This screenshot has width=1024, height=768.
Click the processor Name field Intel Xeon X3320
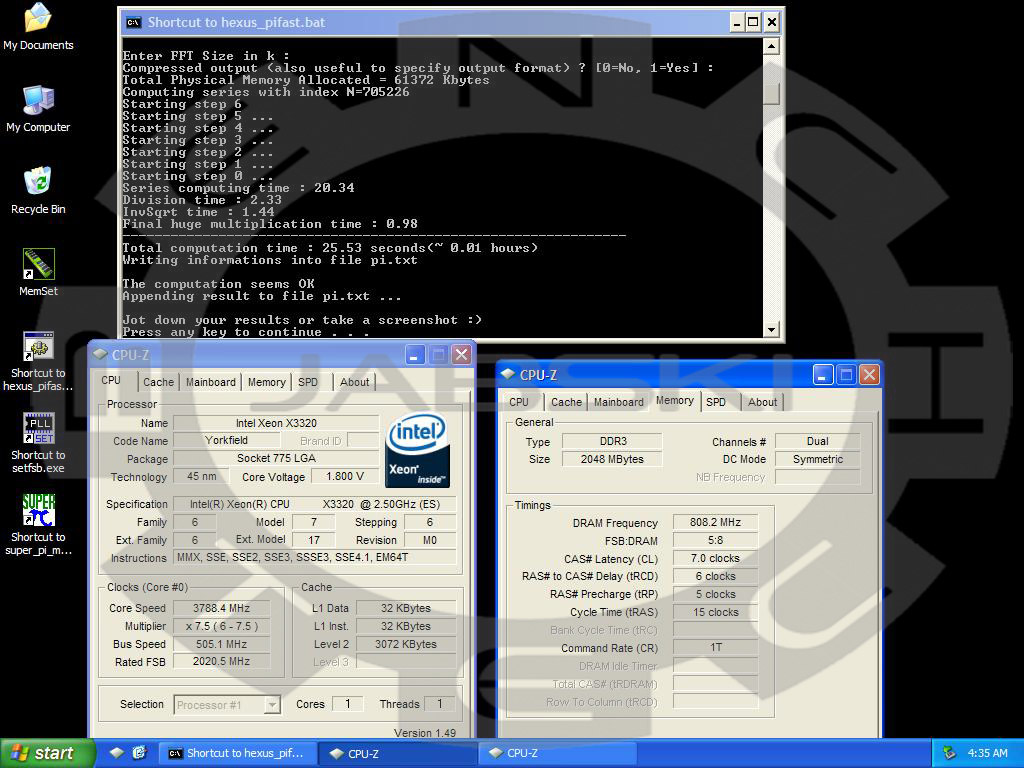click(x=276, y=423)
